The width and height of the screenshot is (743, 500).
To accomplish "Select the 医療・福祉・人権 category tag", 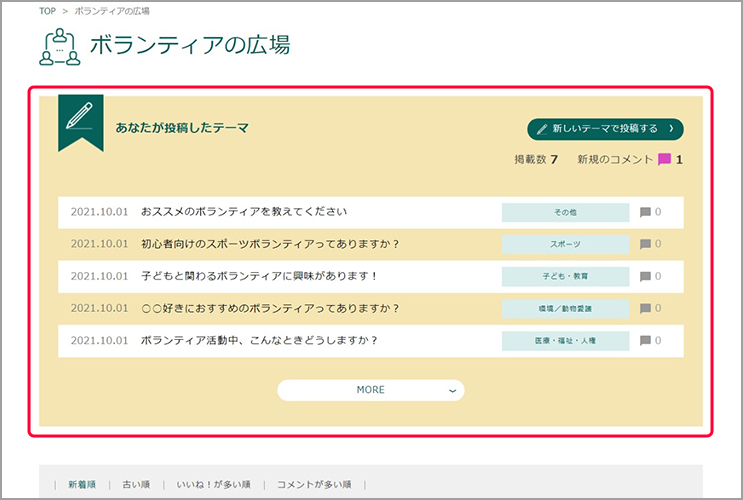I will pos(565,341).
